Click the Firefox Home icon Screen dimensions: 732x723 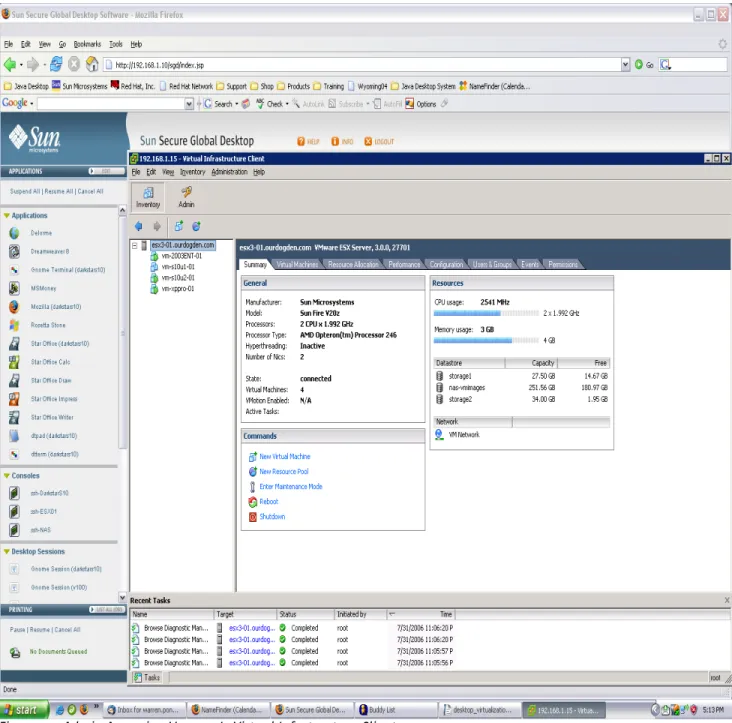[92, 64]
